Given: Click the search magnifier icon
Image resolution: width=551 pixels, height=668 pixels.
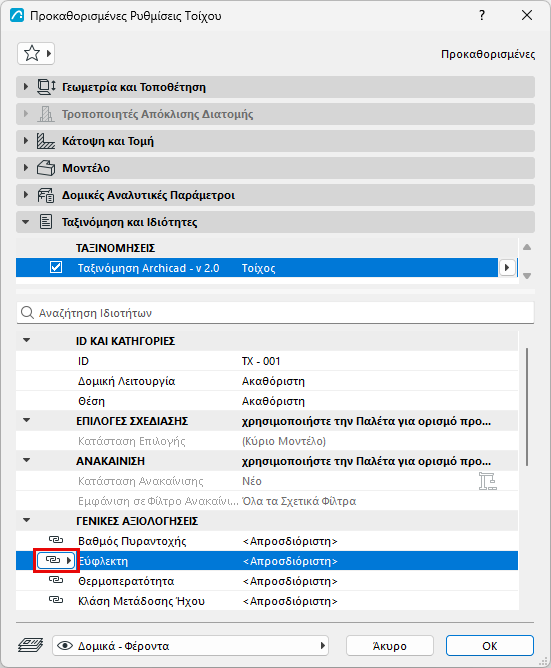Looking at the screenshot, I should pyautogui.click(x=27, y=313).
